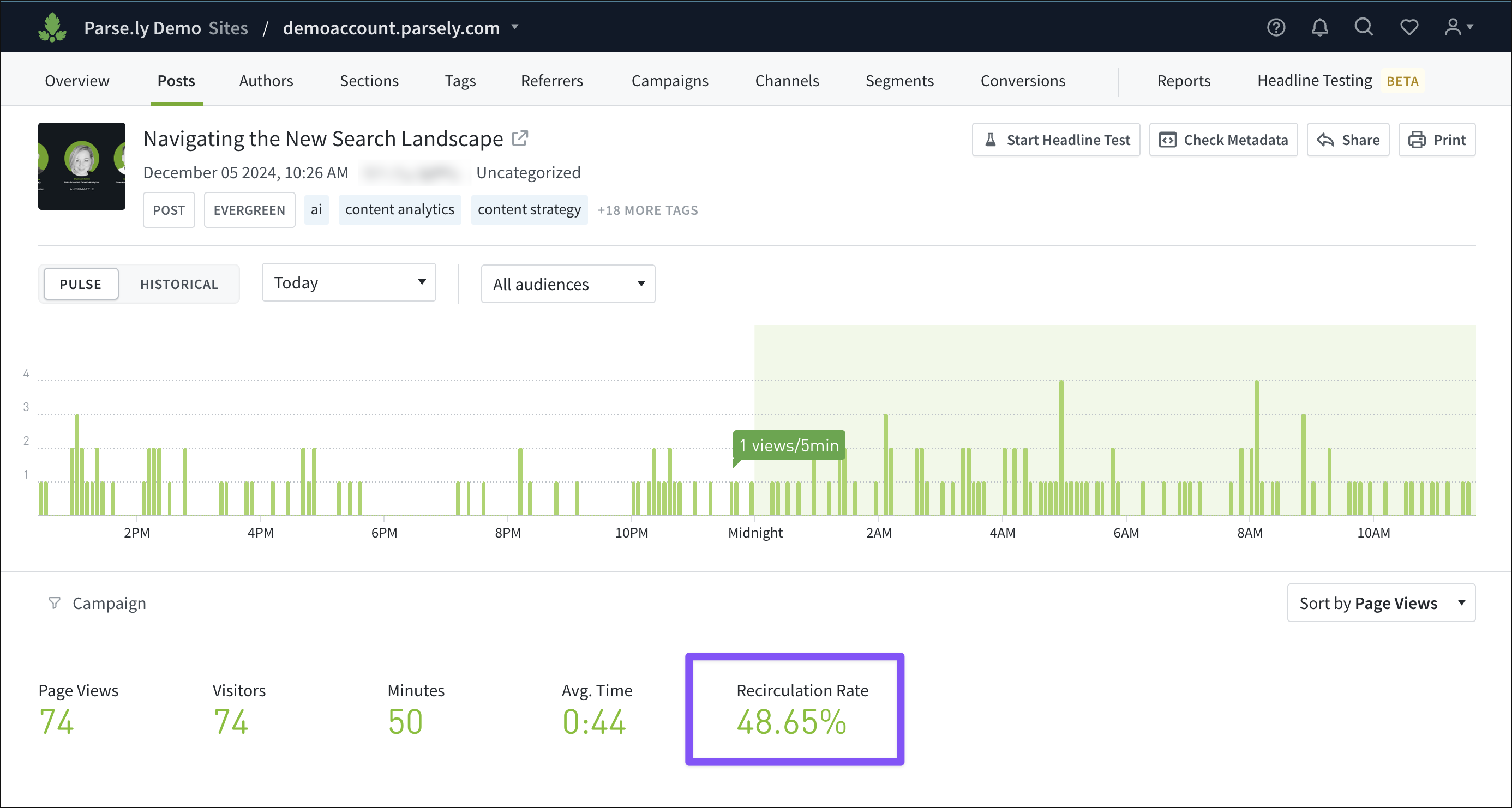
Task: Click the Page Views metric 74
Action: [x=56, y=722]
